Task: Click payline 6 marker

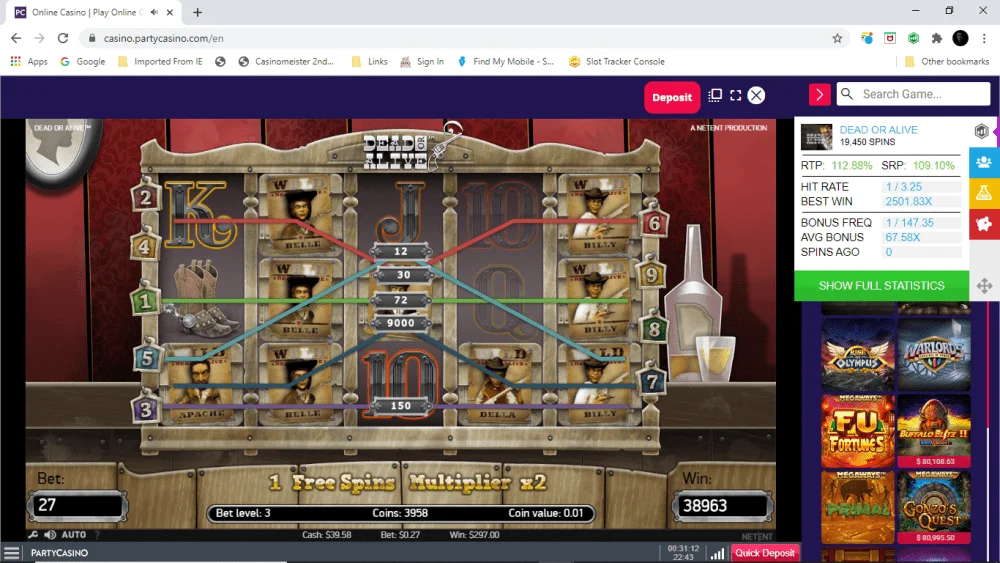Action: coord(654,223)
